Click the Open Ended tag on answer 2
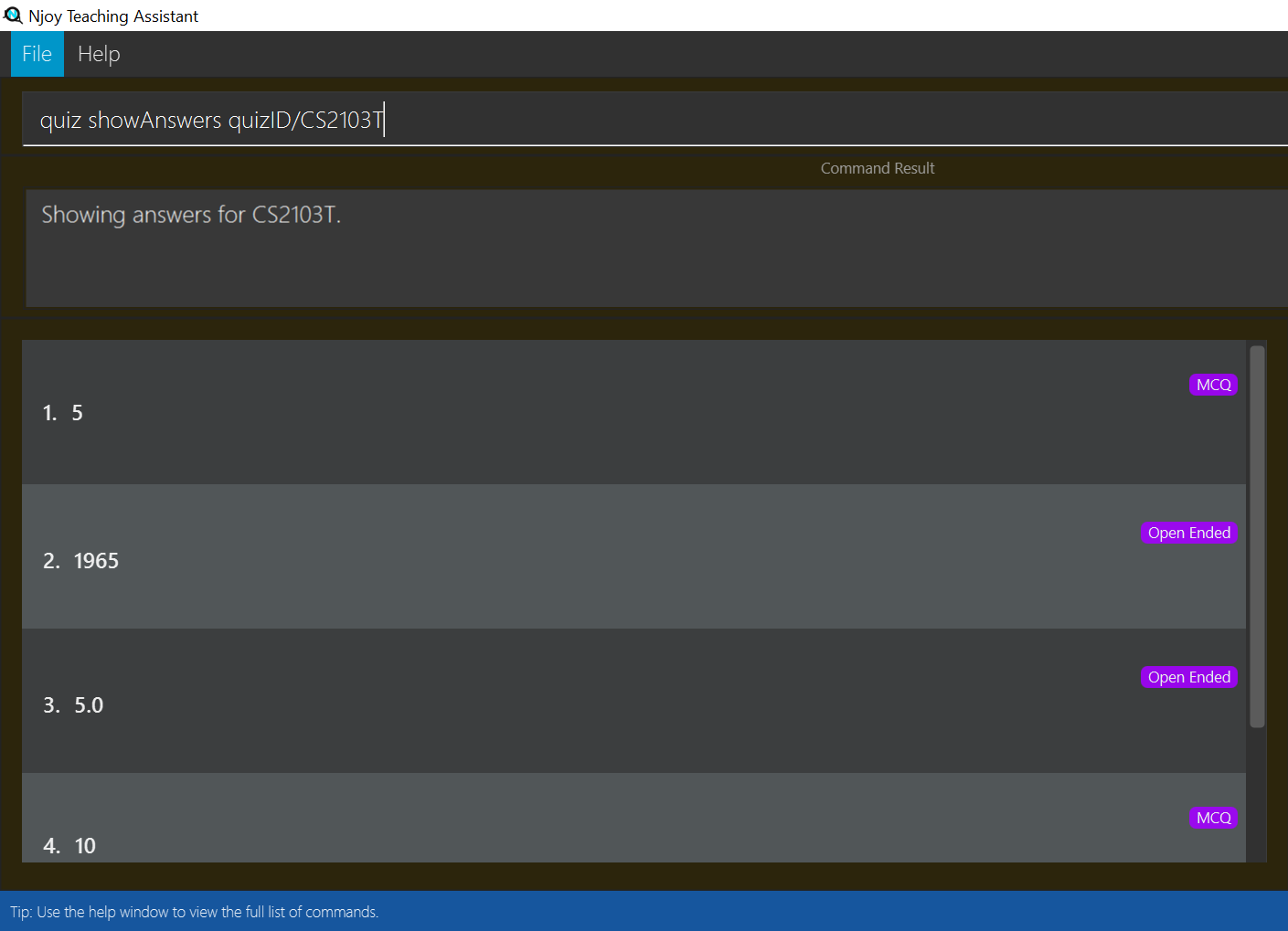Viewport: 1288px width, 931px height. (x=1188, y=533)
